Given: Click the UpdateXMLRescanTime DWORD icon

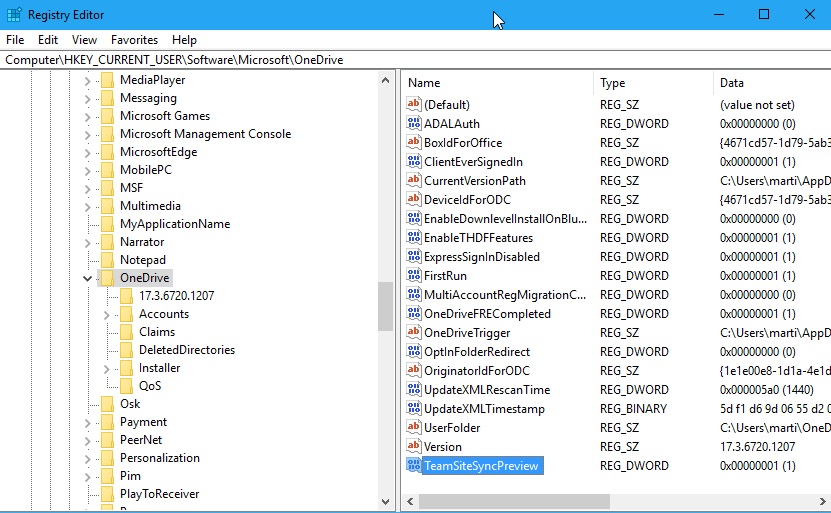Looking at the screenshot, I should pos(413,390).
